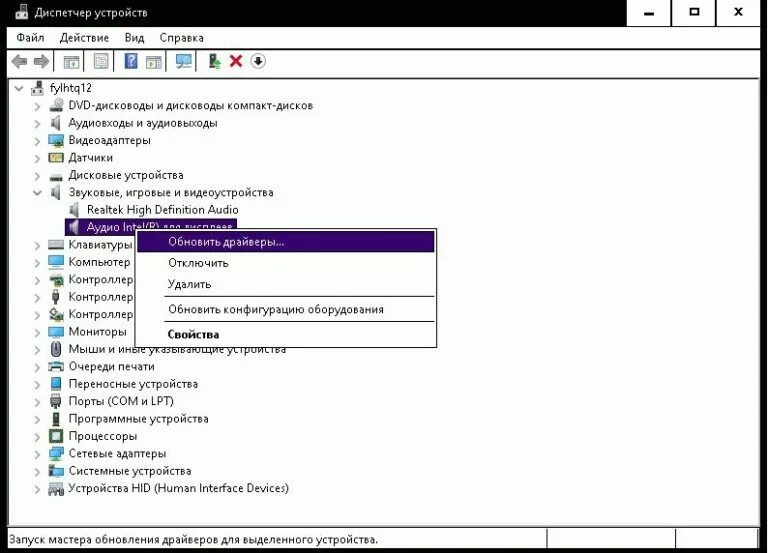Screen dimensions: 768x553
Task: Choose Обновить драйверы... in context menu
Action: [286, 241]
